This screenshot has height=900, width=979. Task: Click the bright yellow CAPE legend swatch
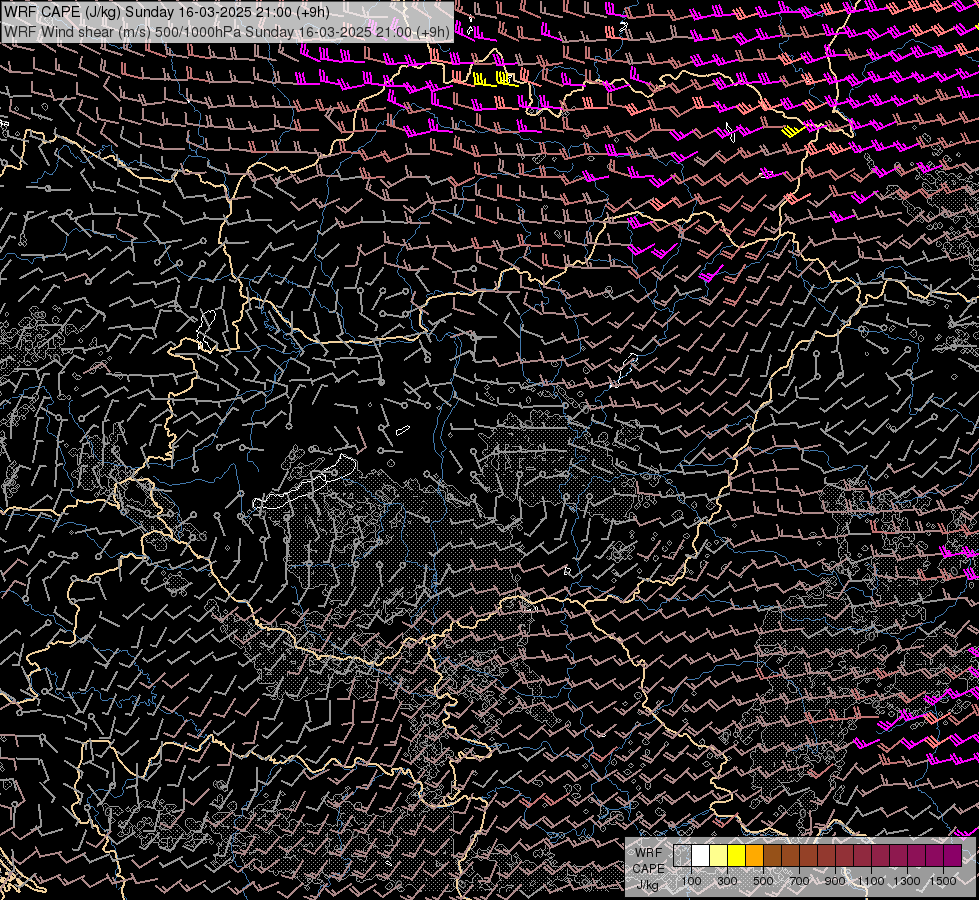737,856
